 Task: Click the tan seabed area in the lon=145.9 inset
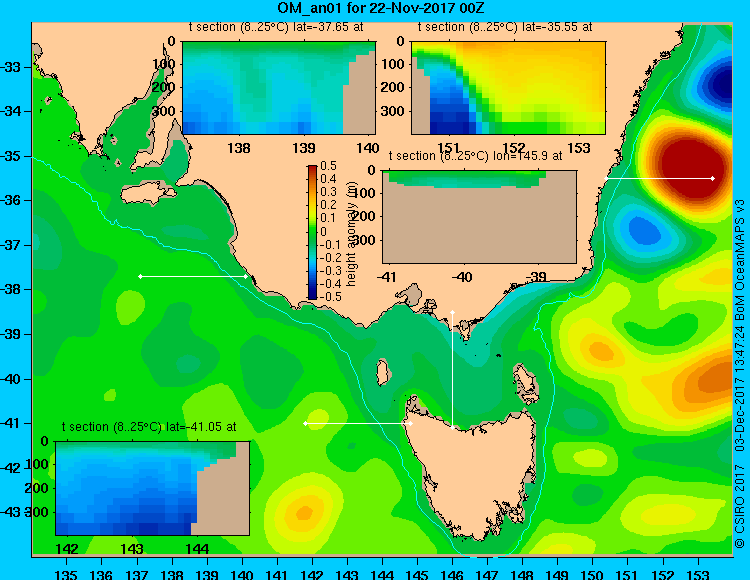point(479,227)
